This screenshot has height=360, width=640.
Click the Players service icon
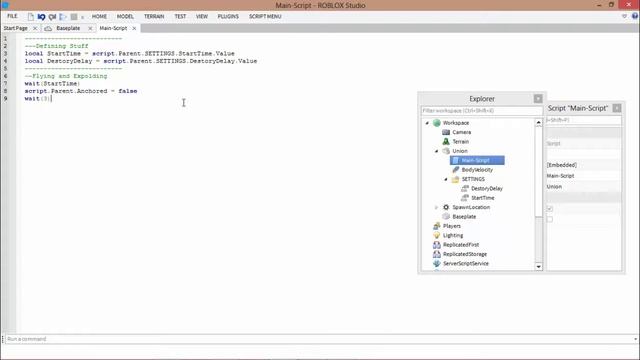(x=437, y=226)
